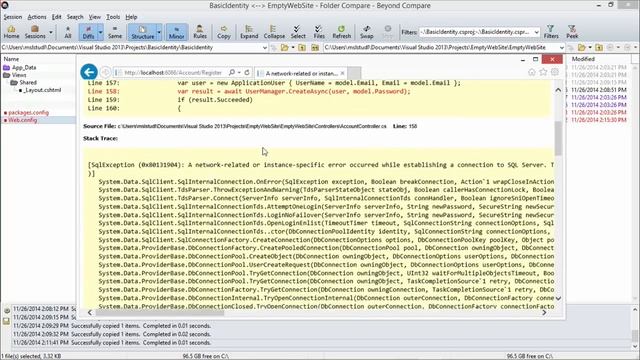Image resolution: width=640 pixels, height=360 pixels.
Task: Click the Select toolbar button
Action: click(x=298, y=32)
